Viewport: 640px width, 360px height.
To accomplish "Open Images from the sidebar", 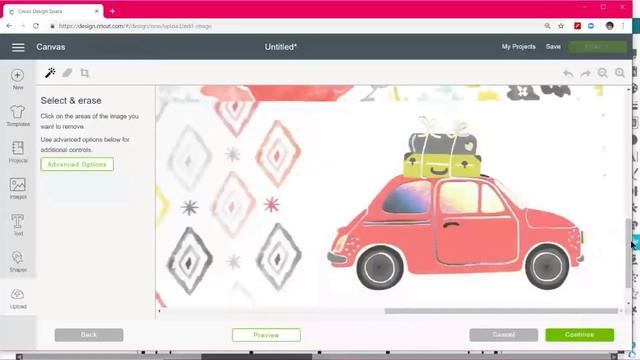I will pos(18,188).
